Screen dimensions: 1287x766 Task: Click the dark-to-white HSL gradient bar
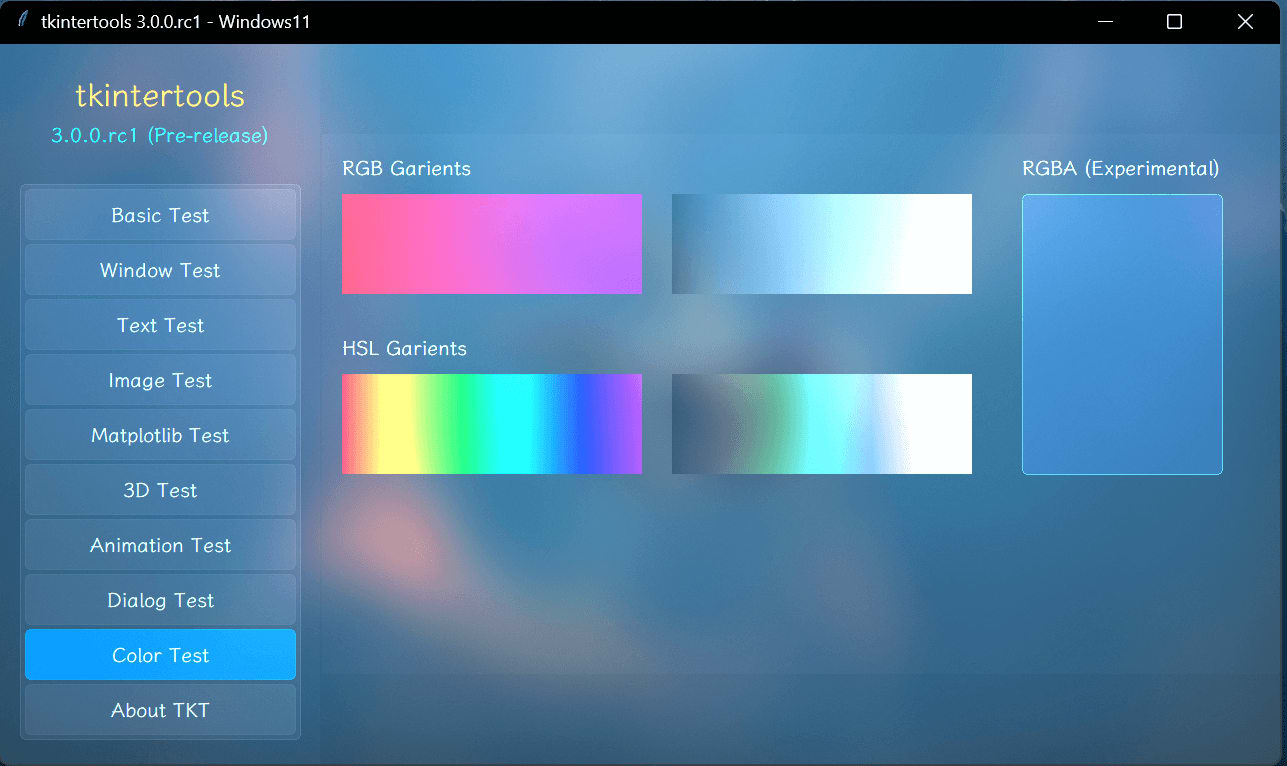[x=822, y=423]
